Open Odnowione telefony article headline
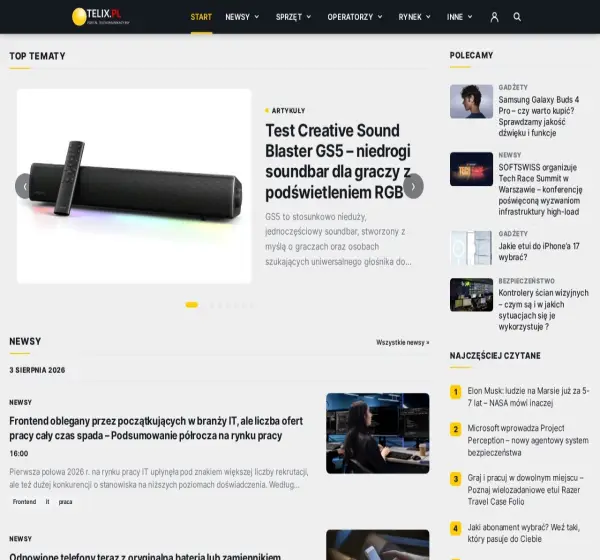 (x=145, y=556)
